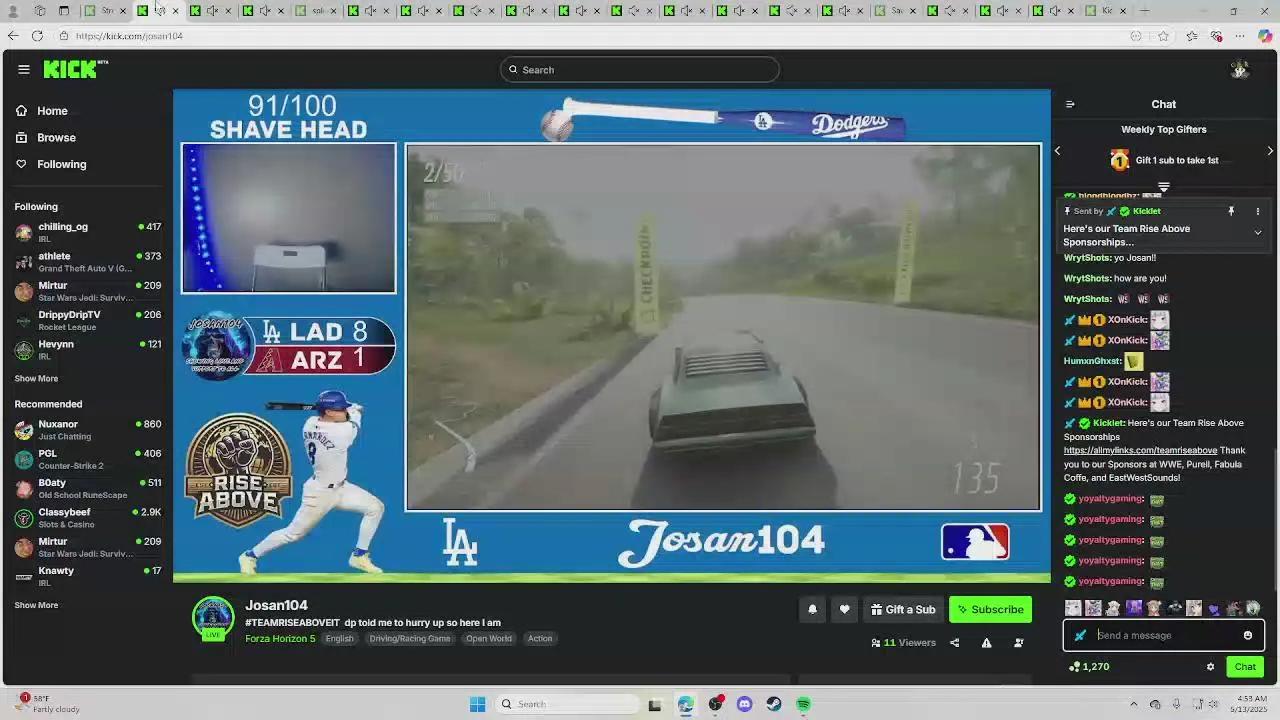Click Gift a Sub button
The width and height of the screenshot is (1280, 720).
coord(903,609)
